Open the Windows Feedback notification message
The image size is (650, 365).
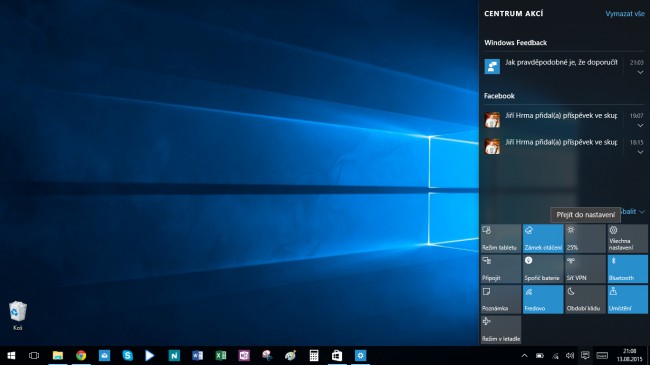coord(561,63)
